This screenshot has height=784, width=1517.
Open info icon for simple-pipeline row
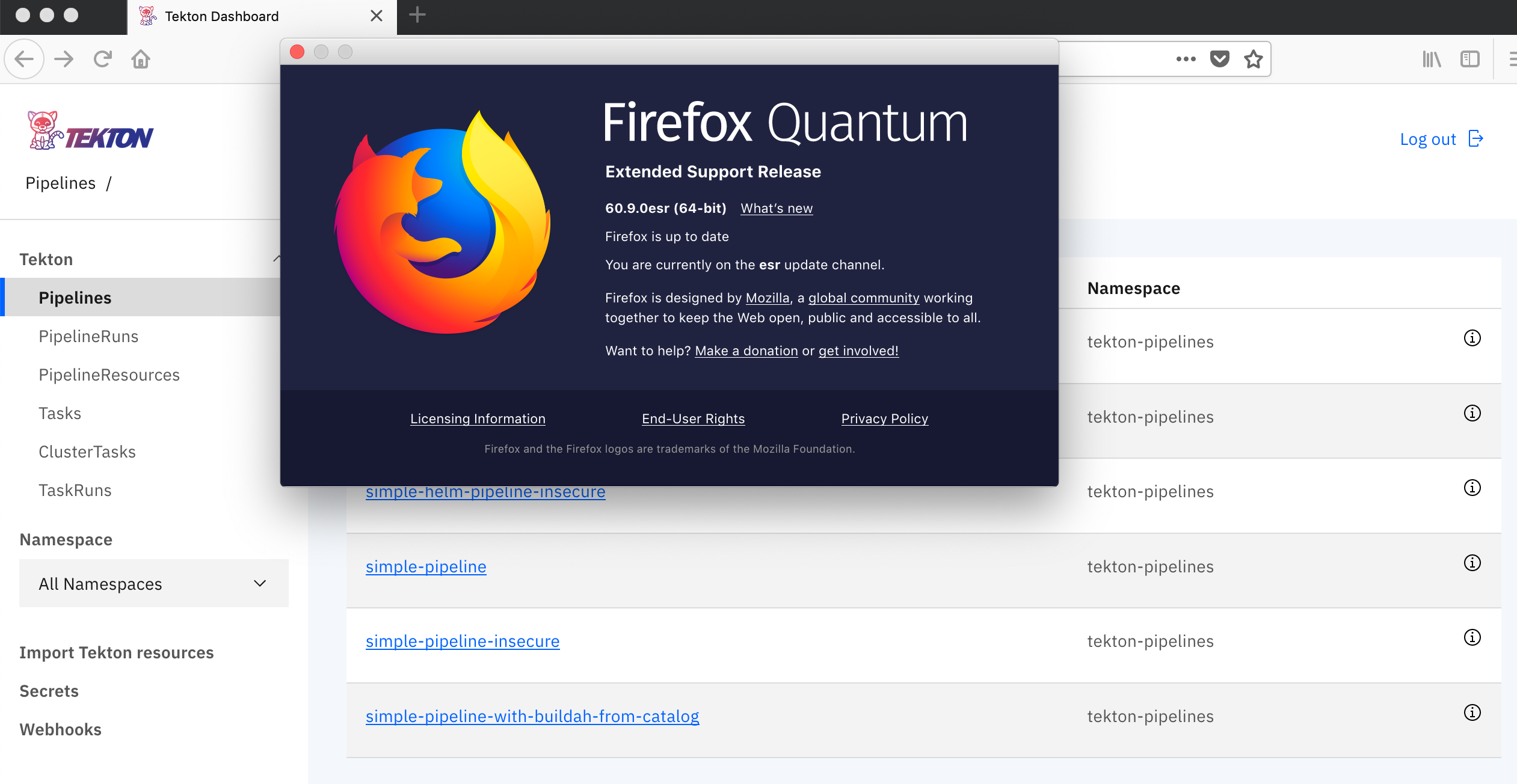click(x=1472, y=563)
